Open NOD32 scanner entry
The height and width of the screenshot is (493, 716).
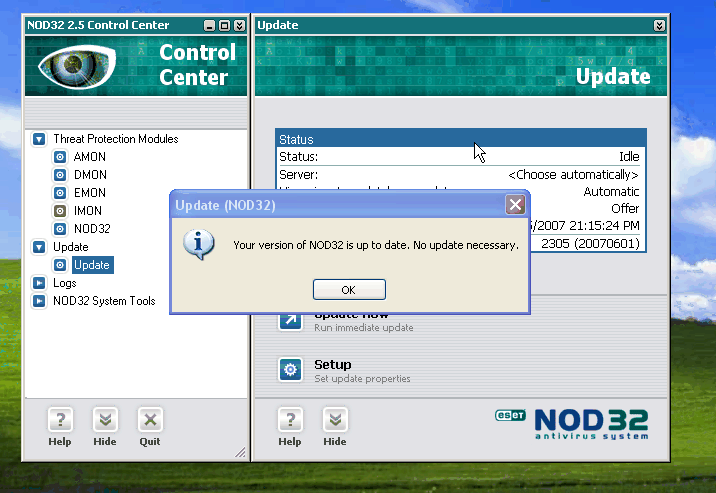(x=92, y=229)
